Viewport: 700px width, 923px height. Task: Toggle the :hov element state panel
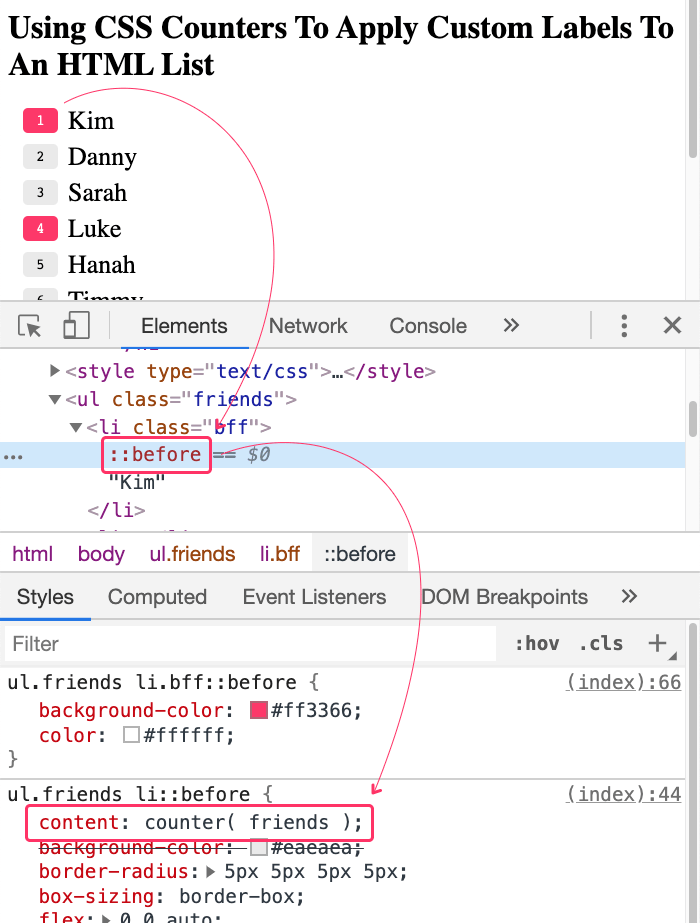pyautogui.click(x=537, y=643)
